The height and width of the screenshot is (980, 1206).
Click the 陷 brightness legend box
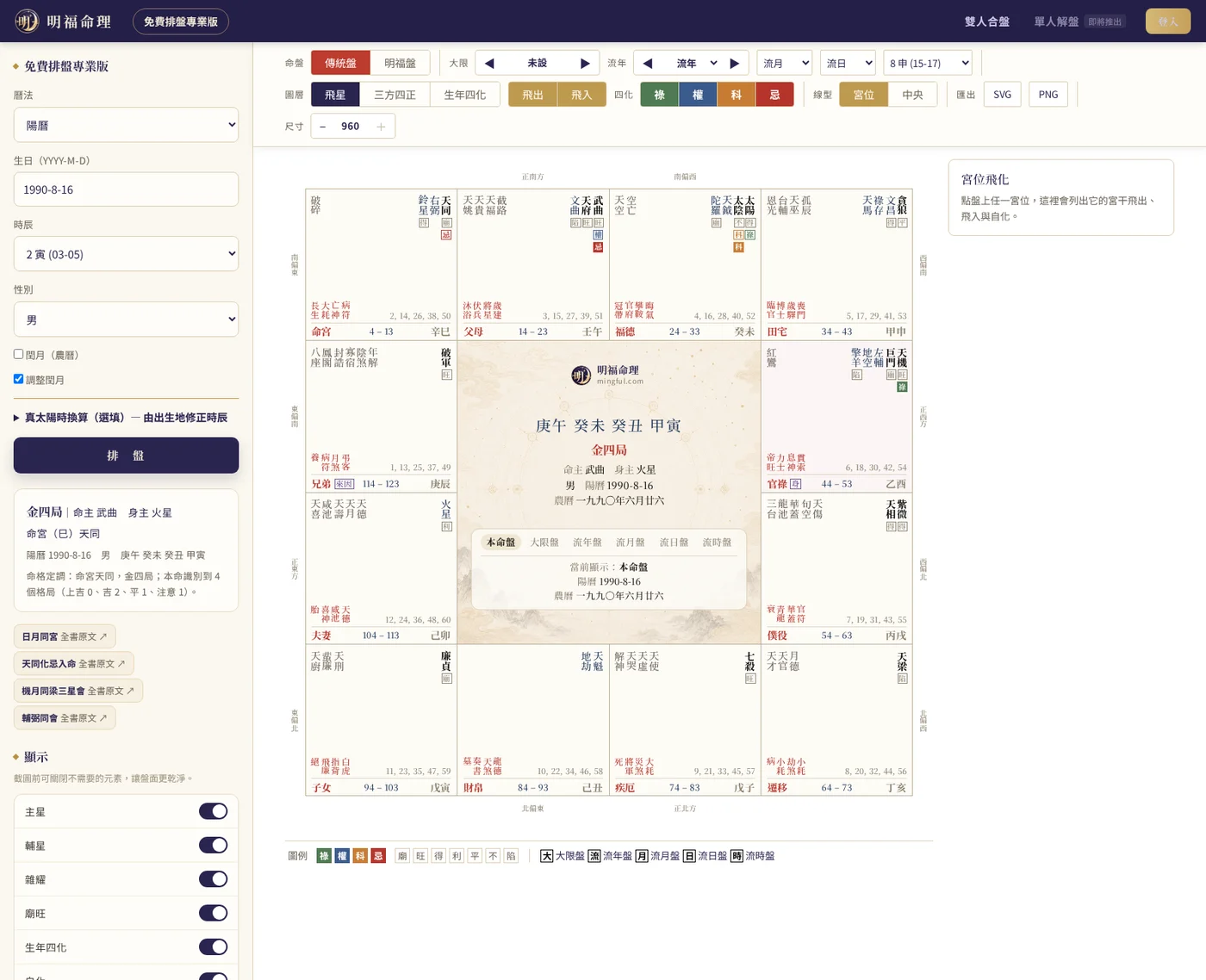pyautogui.click(x=511, y=856)
